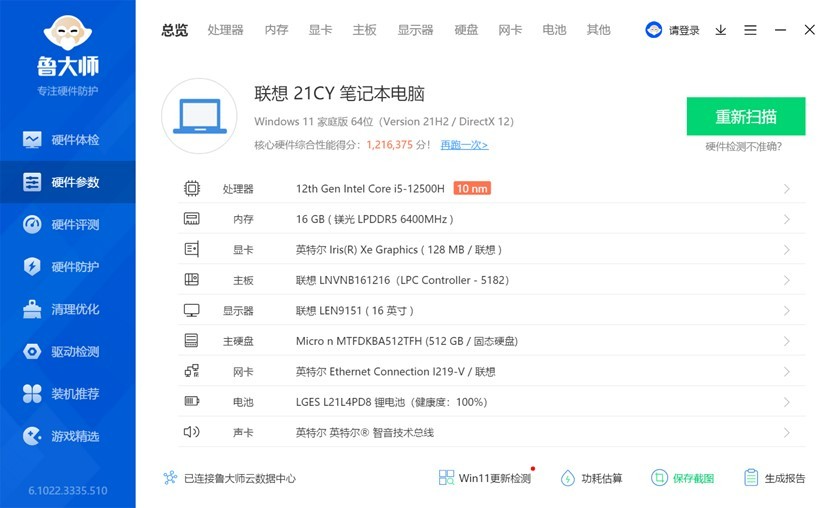Click the 鲁大师 mascot logo
Image resolution: width=831 pixels, height=508 pixels.
(67, 33)
